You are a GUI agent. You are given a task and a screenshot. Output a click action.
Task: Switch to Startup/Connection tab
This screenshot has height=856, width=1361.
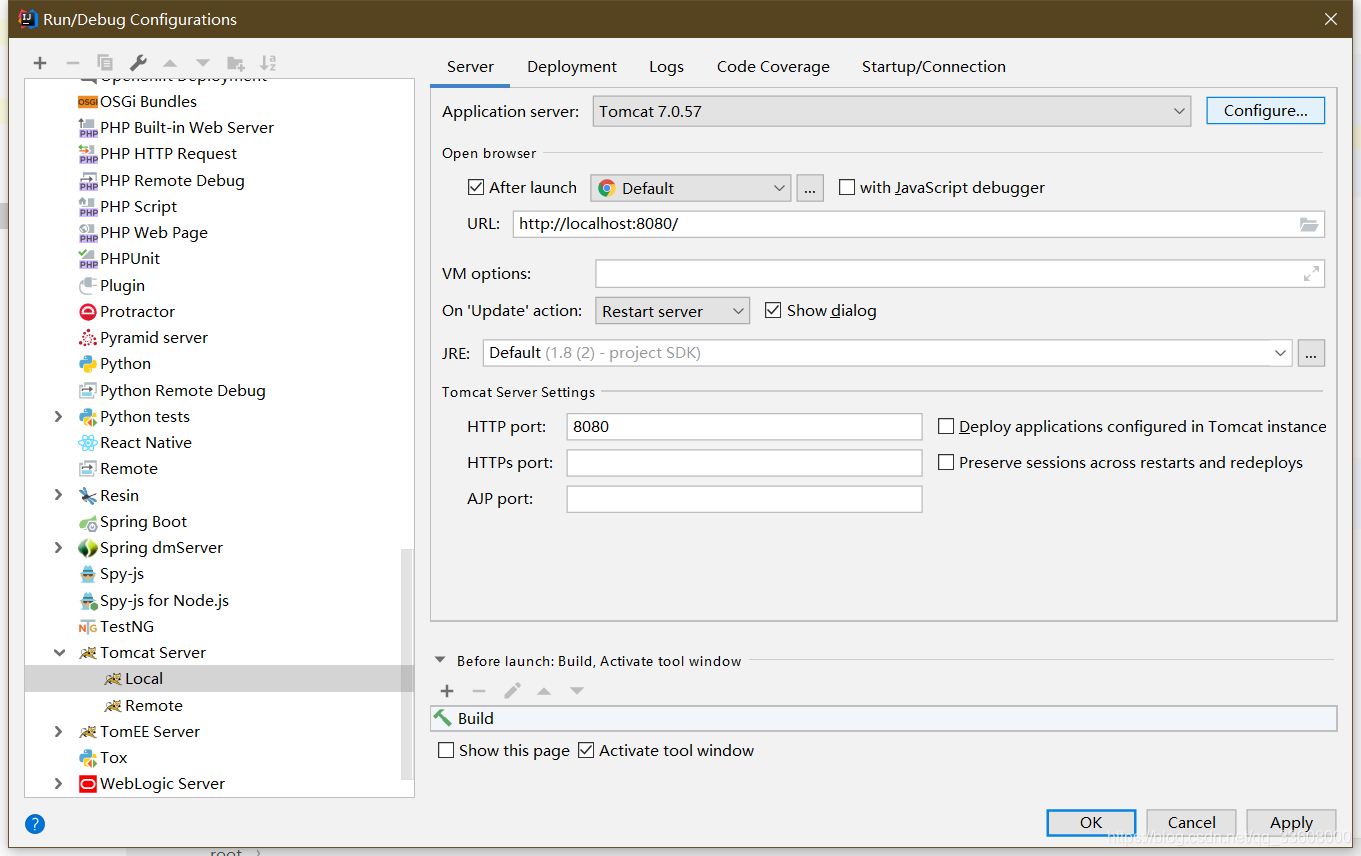point(934,67)
